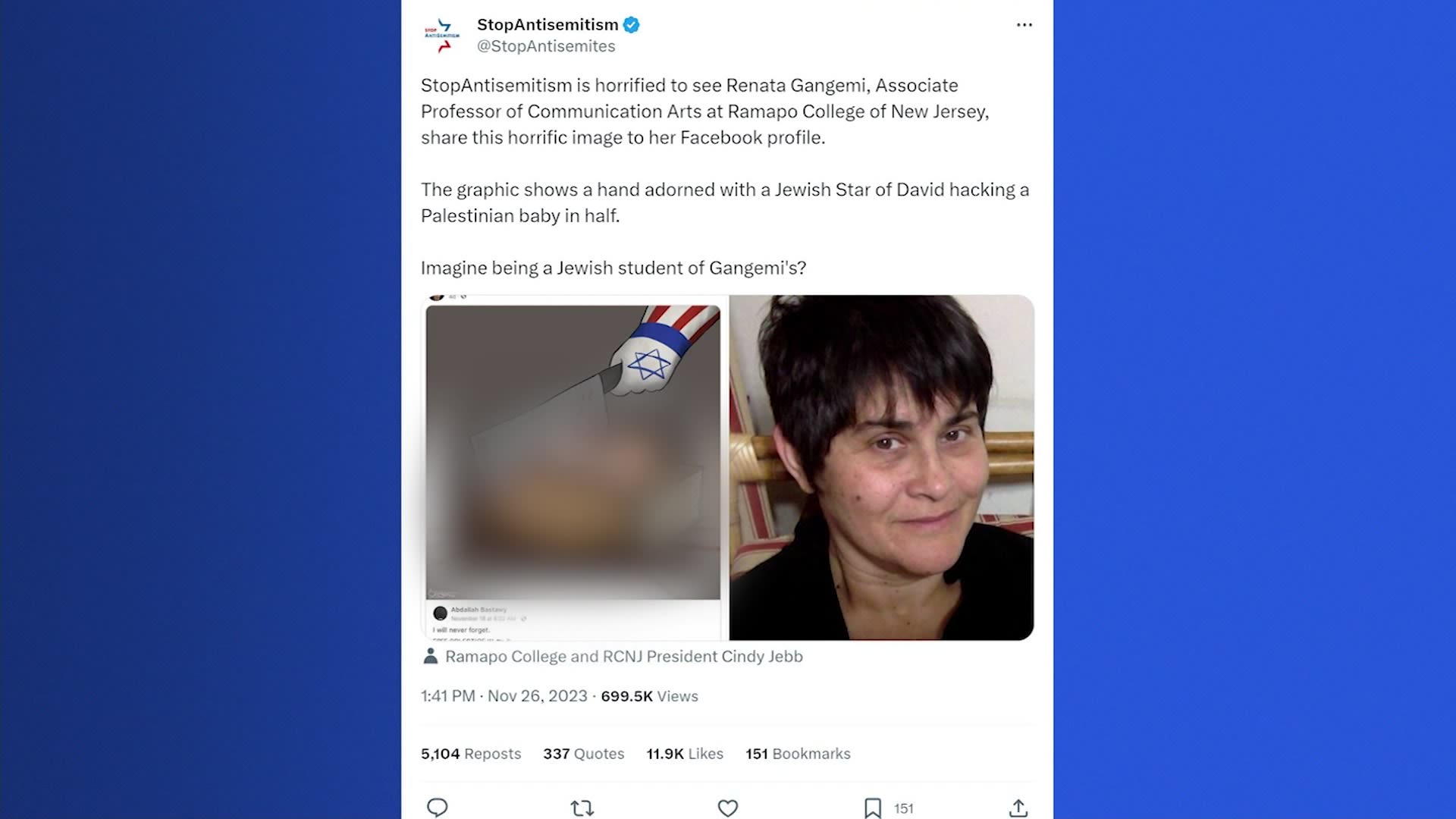Click the blue verified badge
The height and width of the screenshot is (819, 1456).
point(631,25)
